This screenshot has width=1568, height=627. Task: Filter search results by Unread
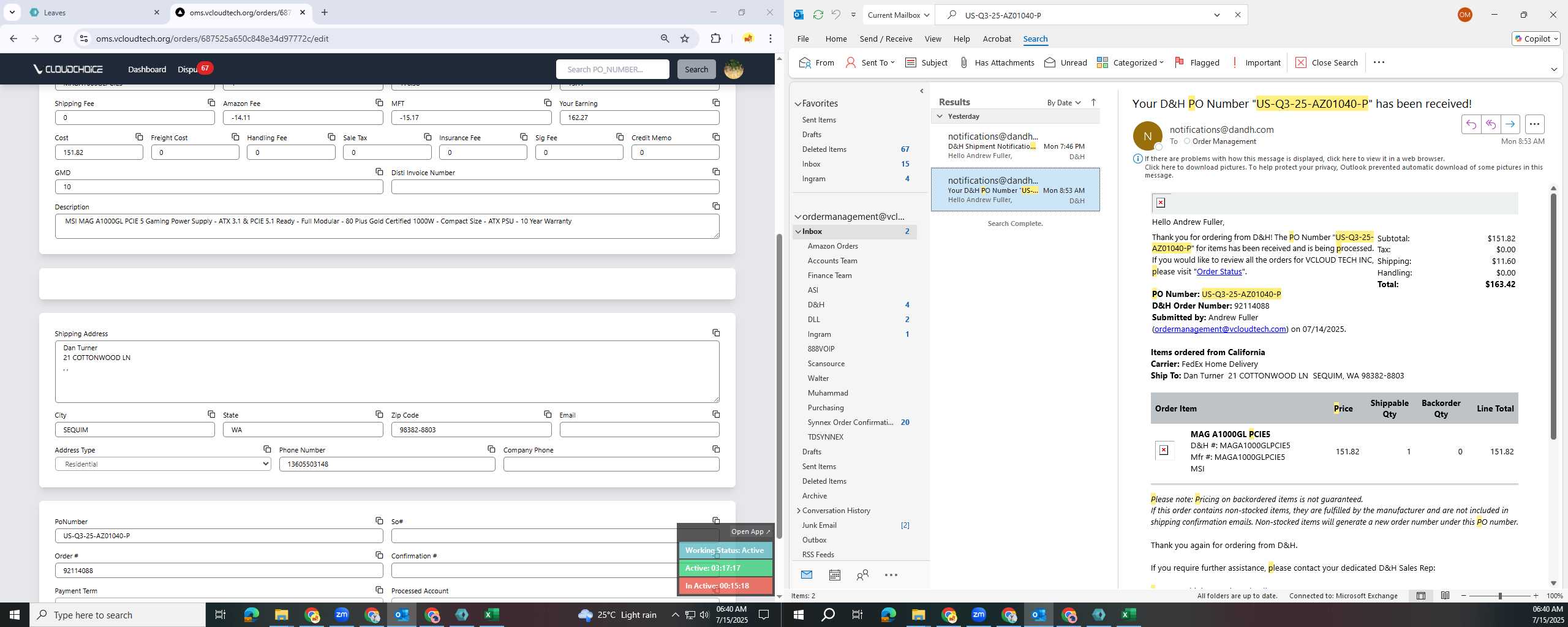(1065, 62)
